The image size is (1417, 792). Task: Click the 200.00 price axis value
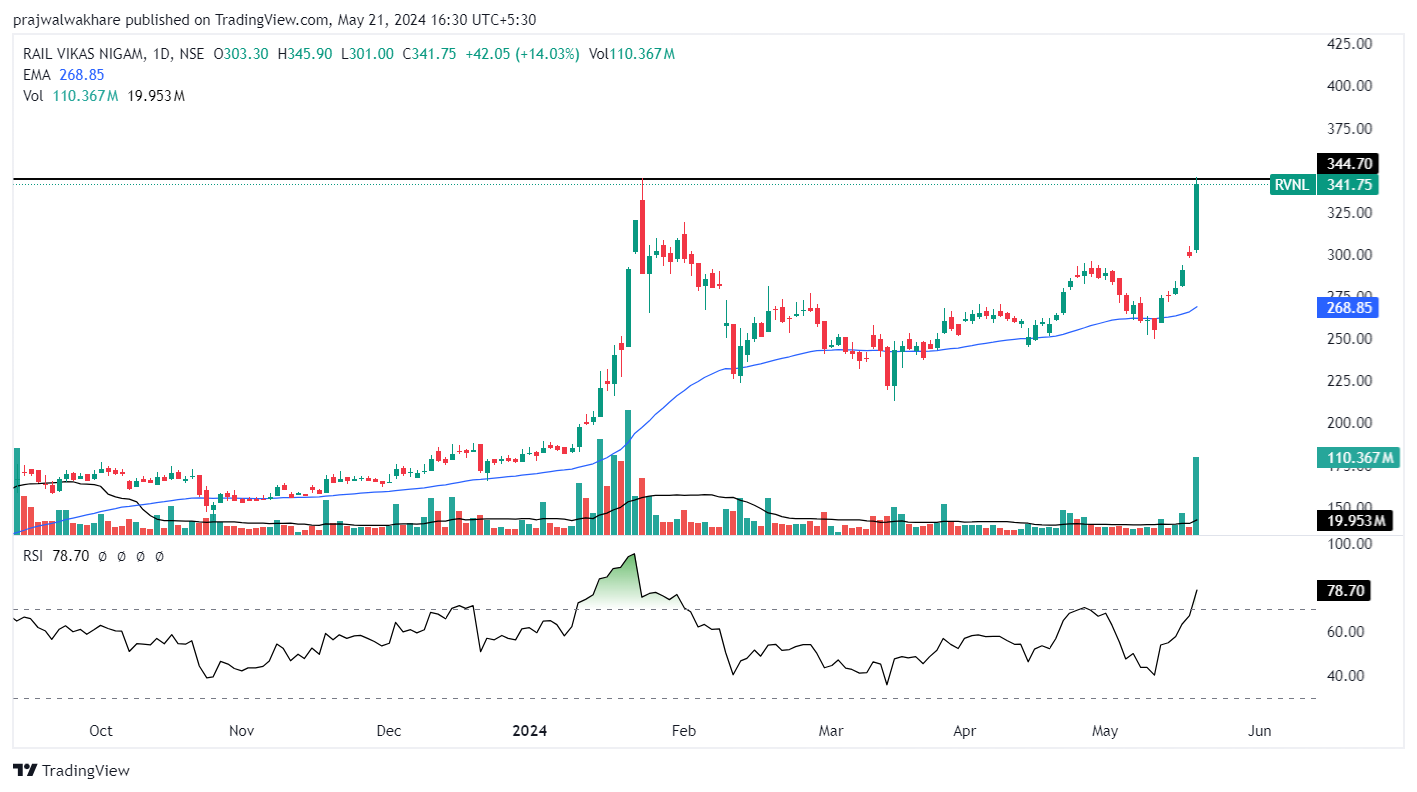(1349, 423)
